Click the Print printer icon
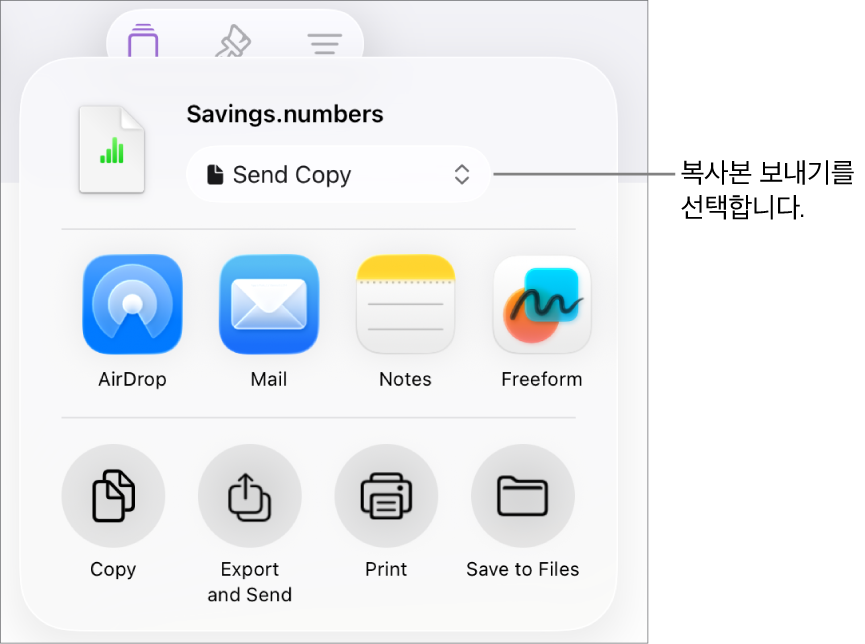The height and width of the screenshot is (644, 865). coord(386,496)
